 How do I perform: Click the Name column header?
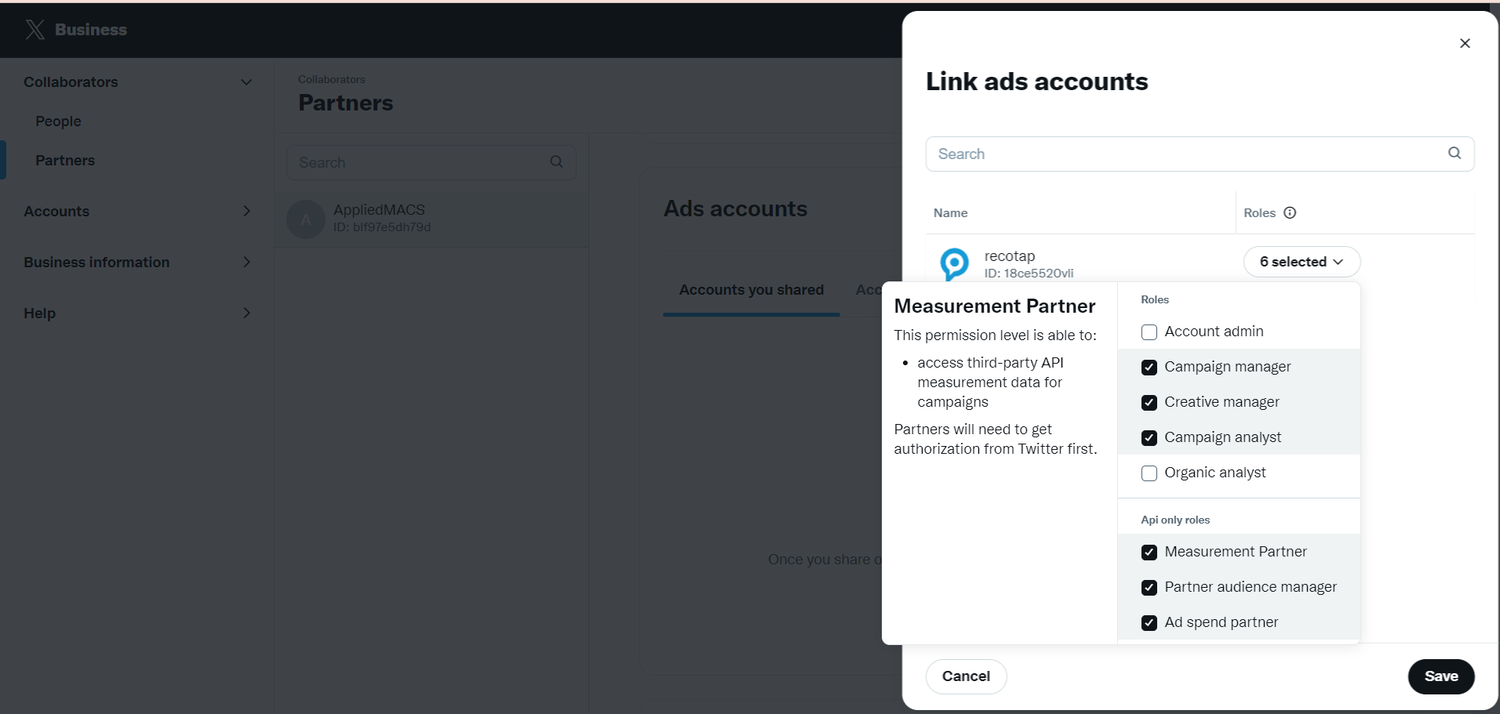click(950, 213)
